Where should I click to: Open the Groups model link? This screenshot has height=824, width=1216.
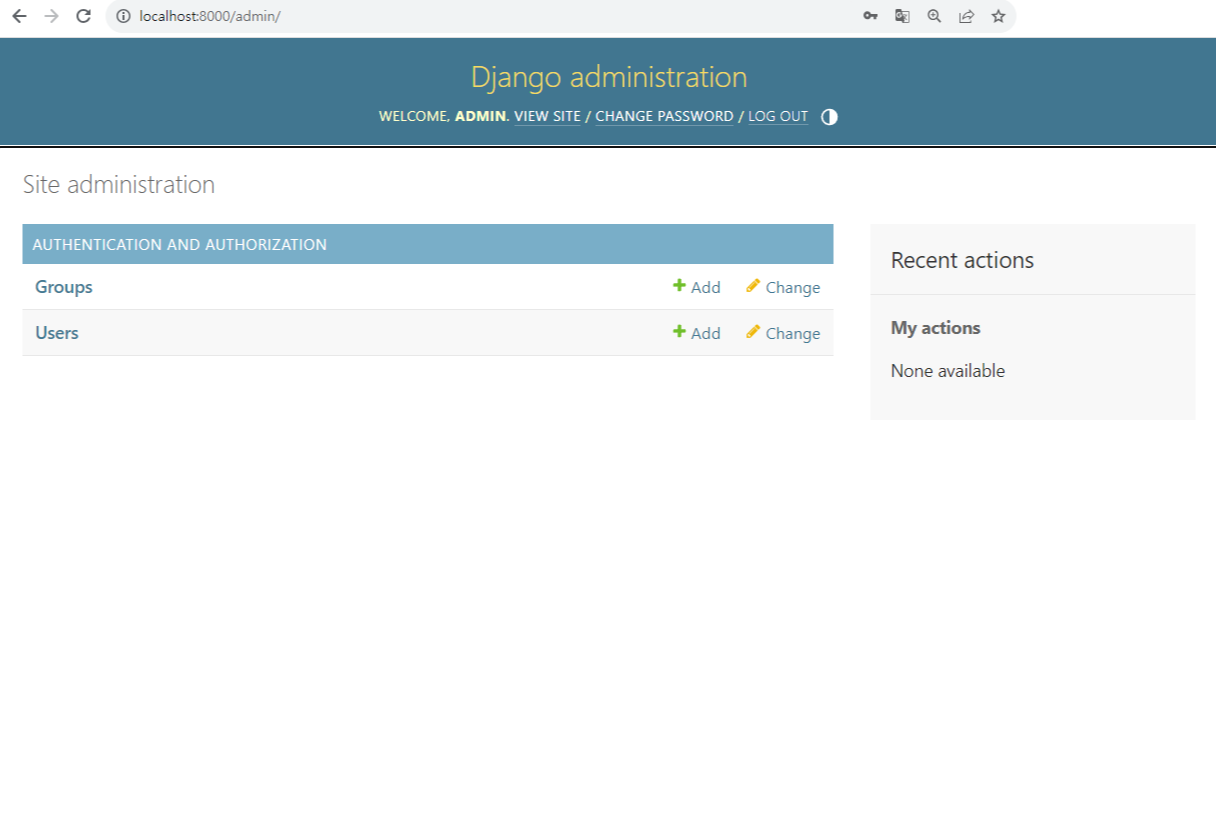point(64,287)
